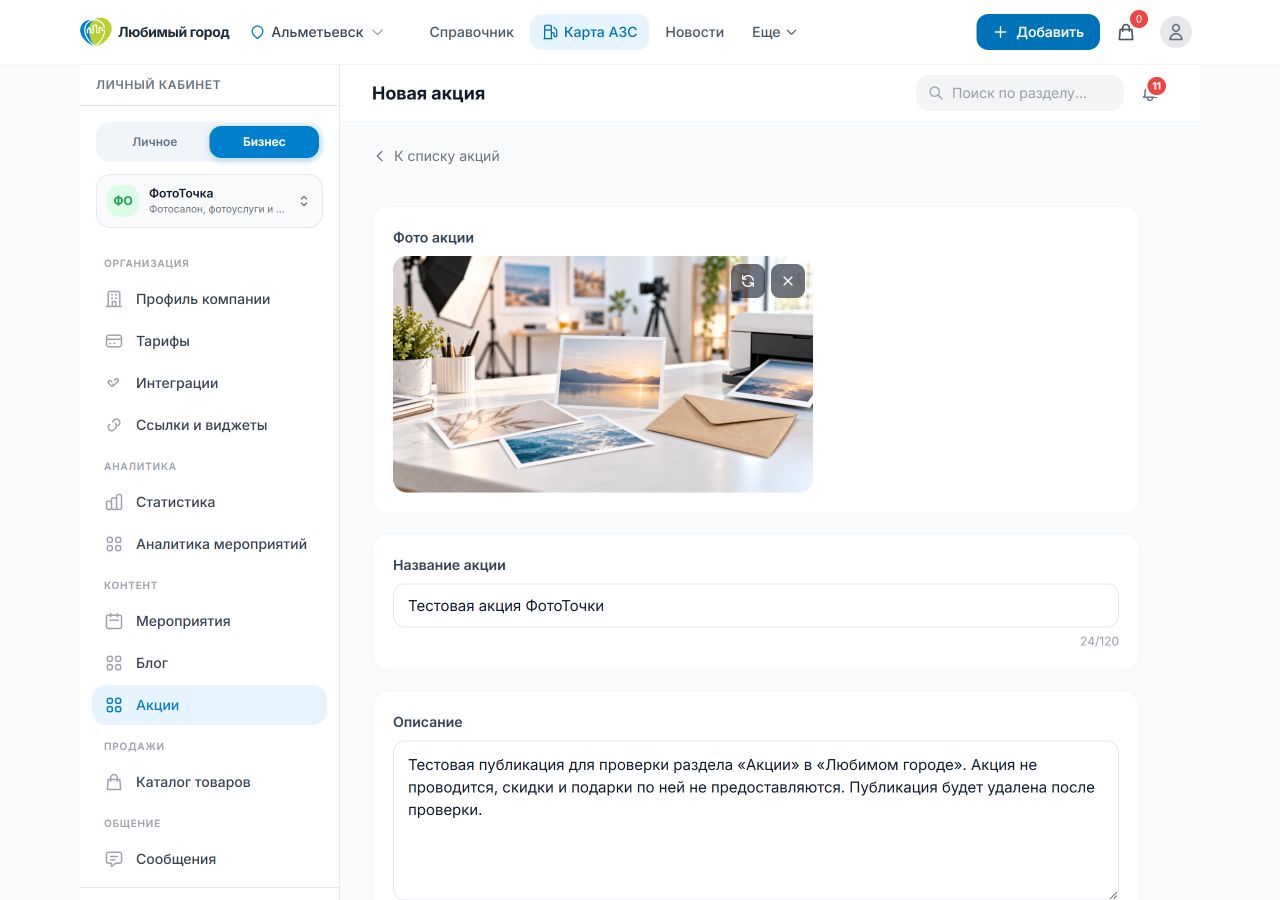Click the Тарифы card icon
Image resolution: width=1280 pixels, height=900 pixels.
[114, 341]
